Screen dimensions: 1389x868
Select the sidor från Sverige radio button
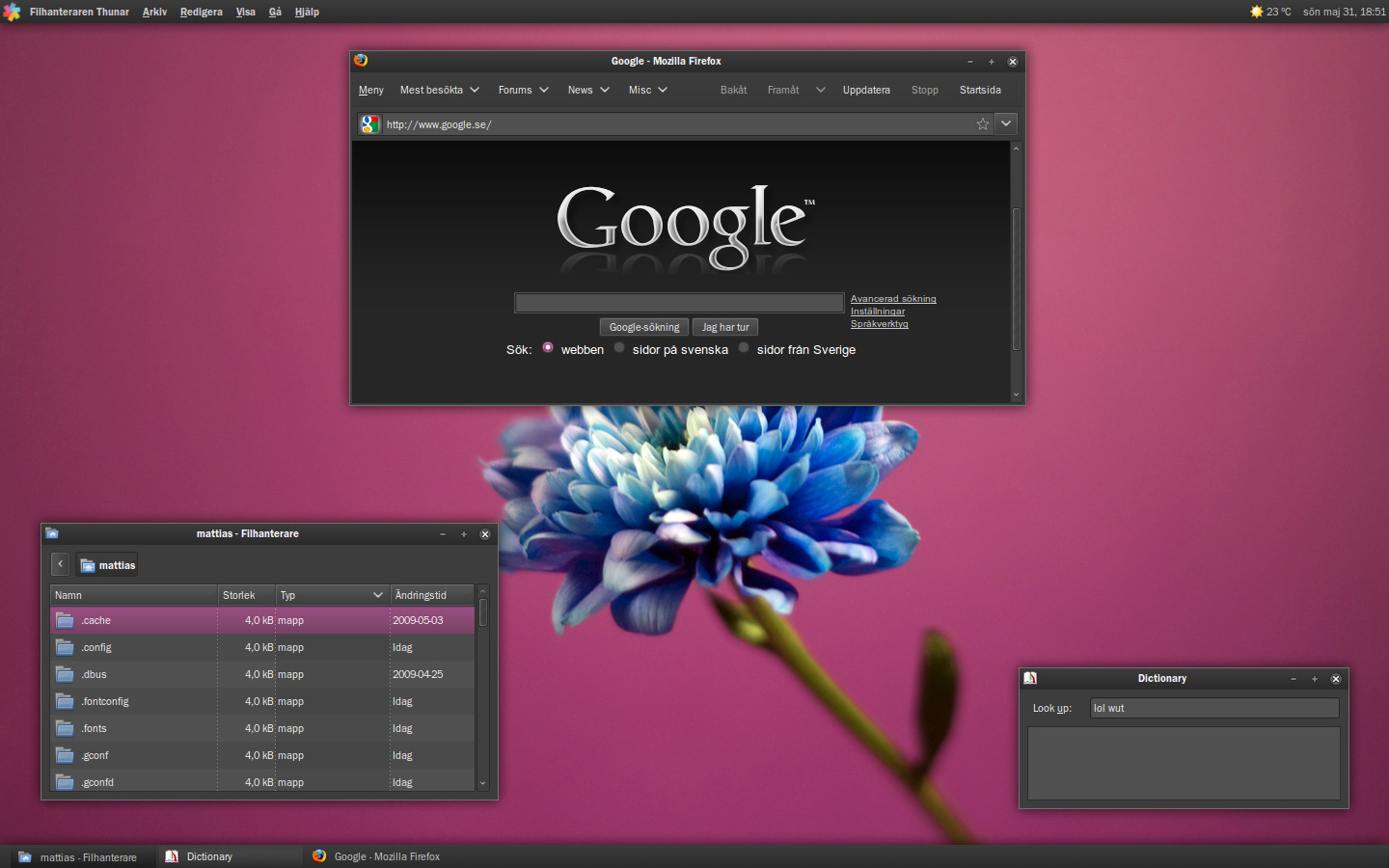click(x=744, y=348)
